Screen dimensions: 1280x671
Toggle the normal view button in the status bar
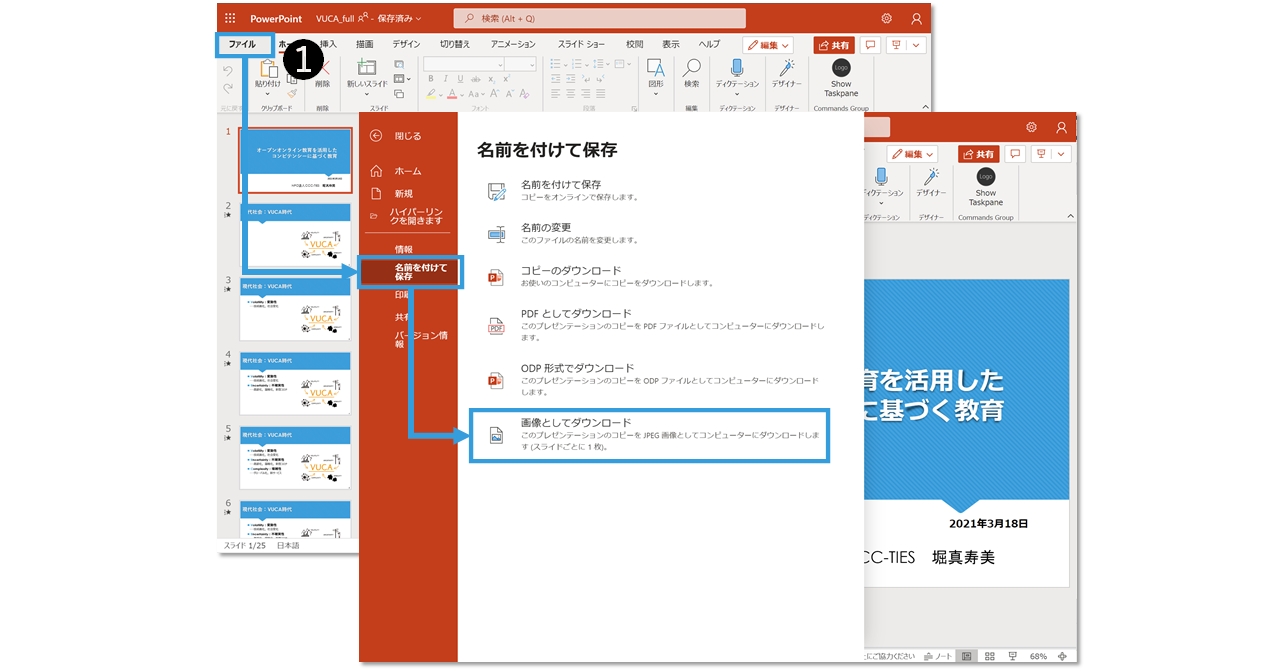(x=966, y=656)
